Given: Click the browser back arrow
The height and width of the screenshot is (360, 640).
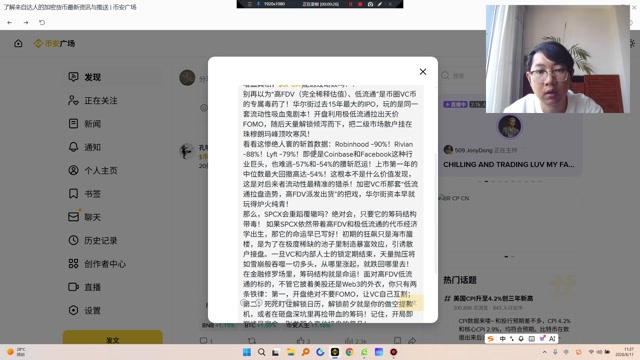Looking at the screenshot, I should tap(9, 22).
